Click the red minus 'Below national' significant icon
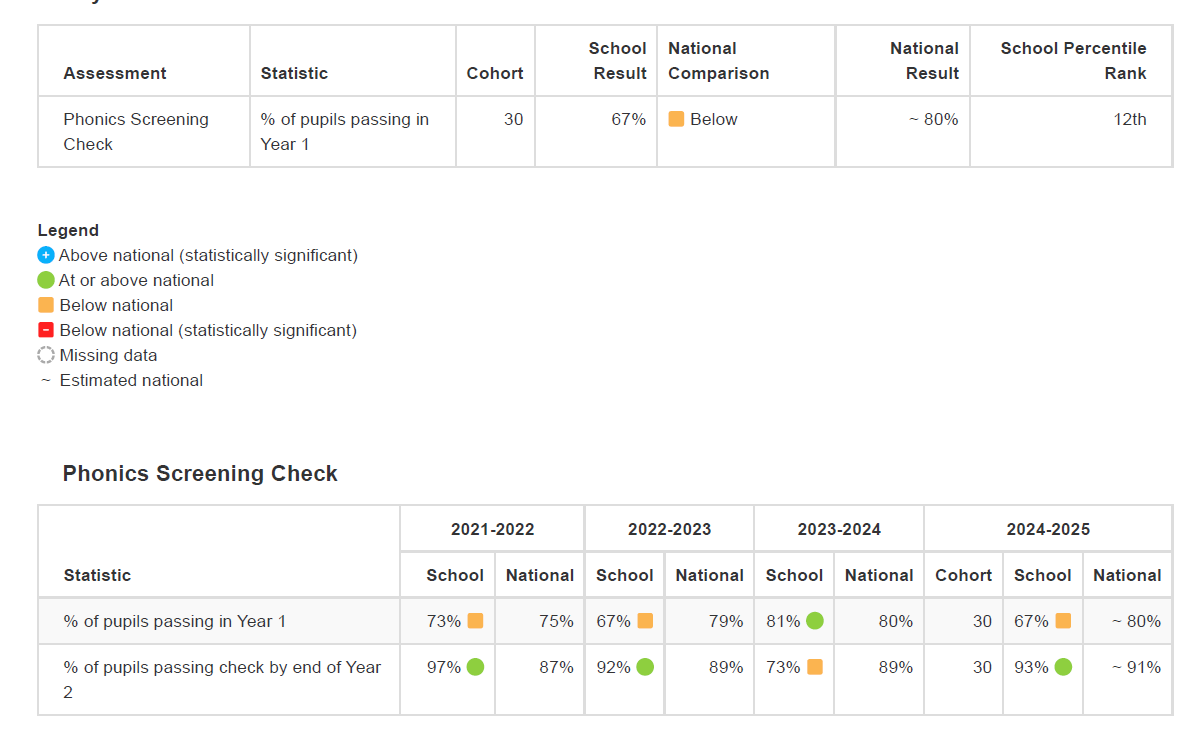 [x=46, y=330]
